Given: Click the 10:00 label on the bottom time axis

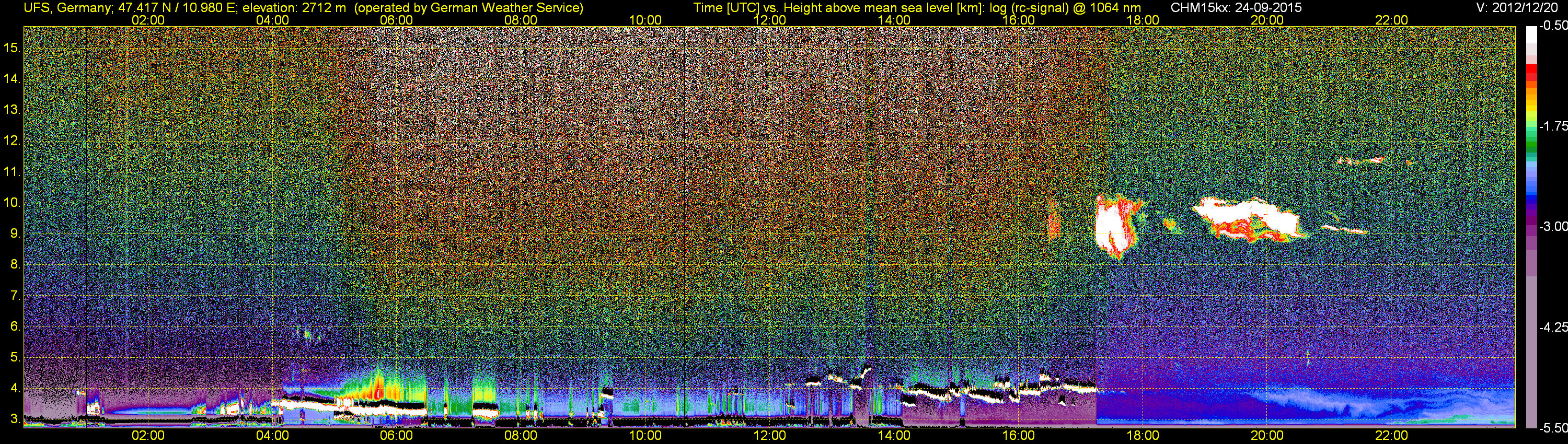Looking at the screenshot, I should pyautogui.click(x=645, y=436).
